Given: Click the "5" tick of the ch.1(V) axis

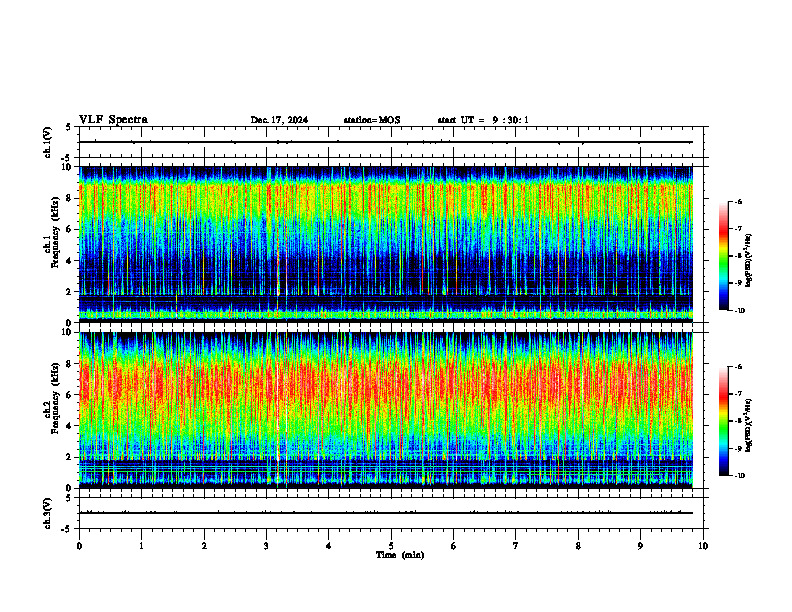Looking at the screenshot, I should coord(69,127).
